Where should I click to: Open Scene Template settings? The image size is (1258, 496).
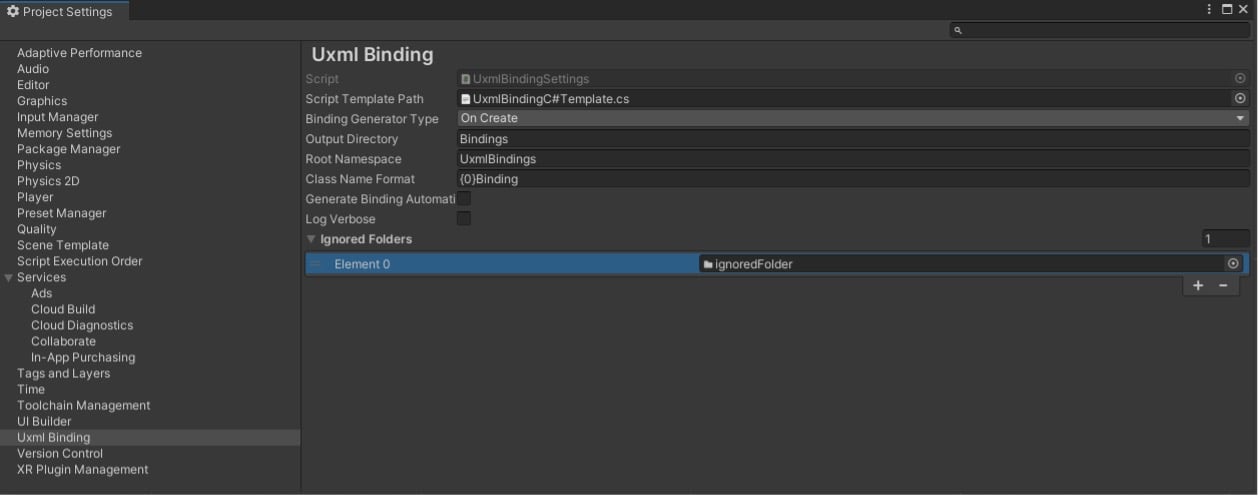pos(63,245)
